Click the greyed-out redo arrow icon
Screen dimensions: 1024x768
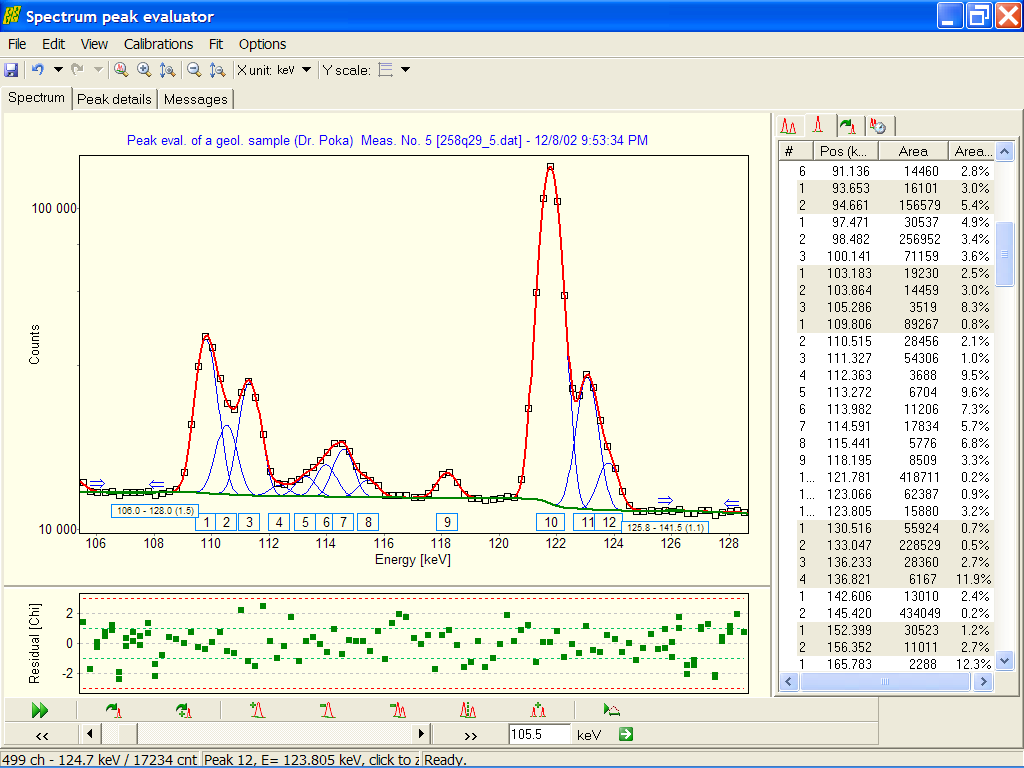(77, 70)
